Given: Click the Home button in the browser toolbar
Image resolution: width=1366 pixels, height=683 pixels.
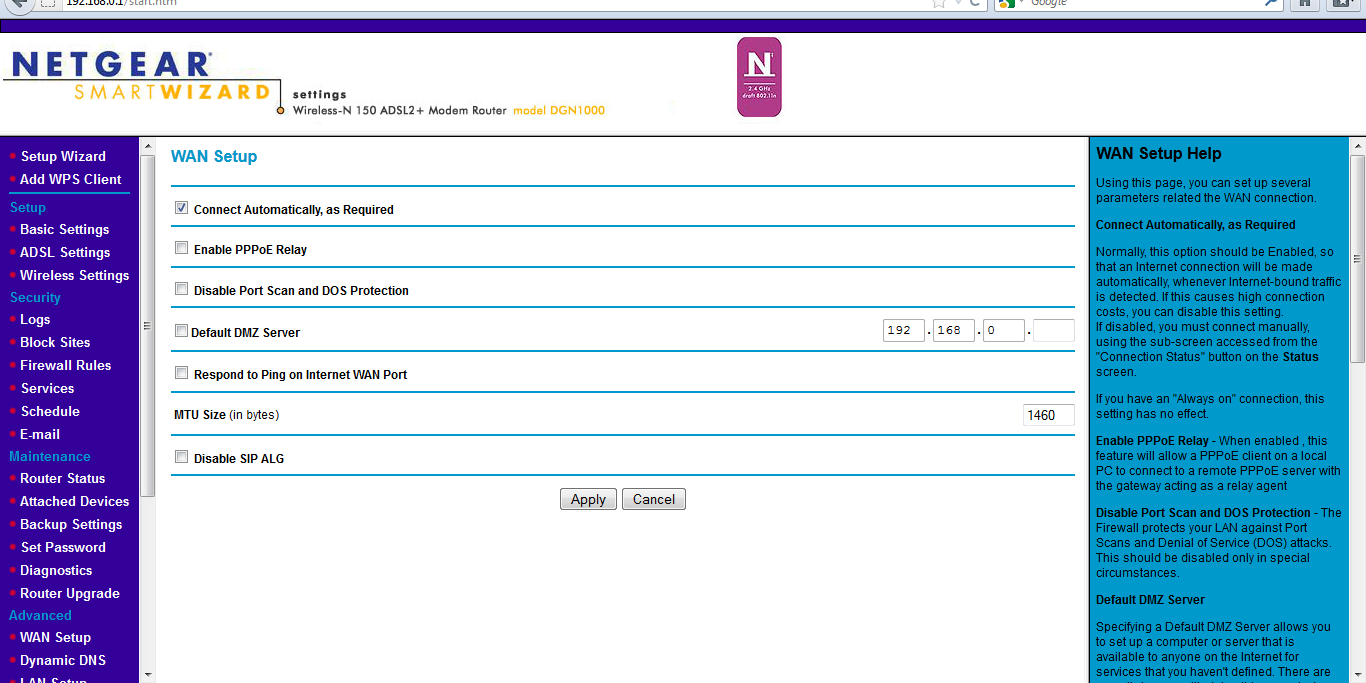Looking at the screenshot, I should 1303,5.
